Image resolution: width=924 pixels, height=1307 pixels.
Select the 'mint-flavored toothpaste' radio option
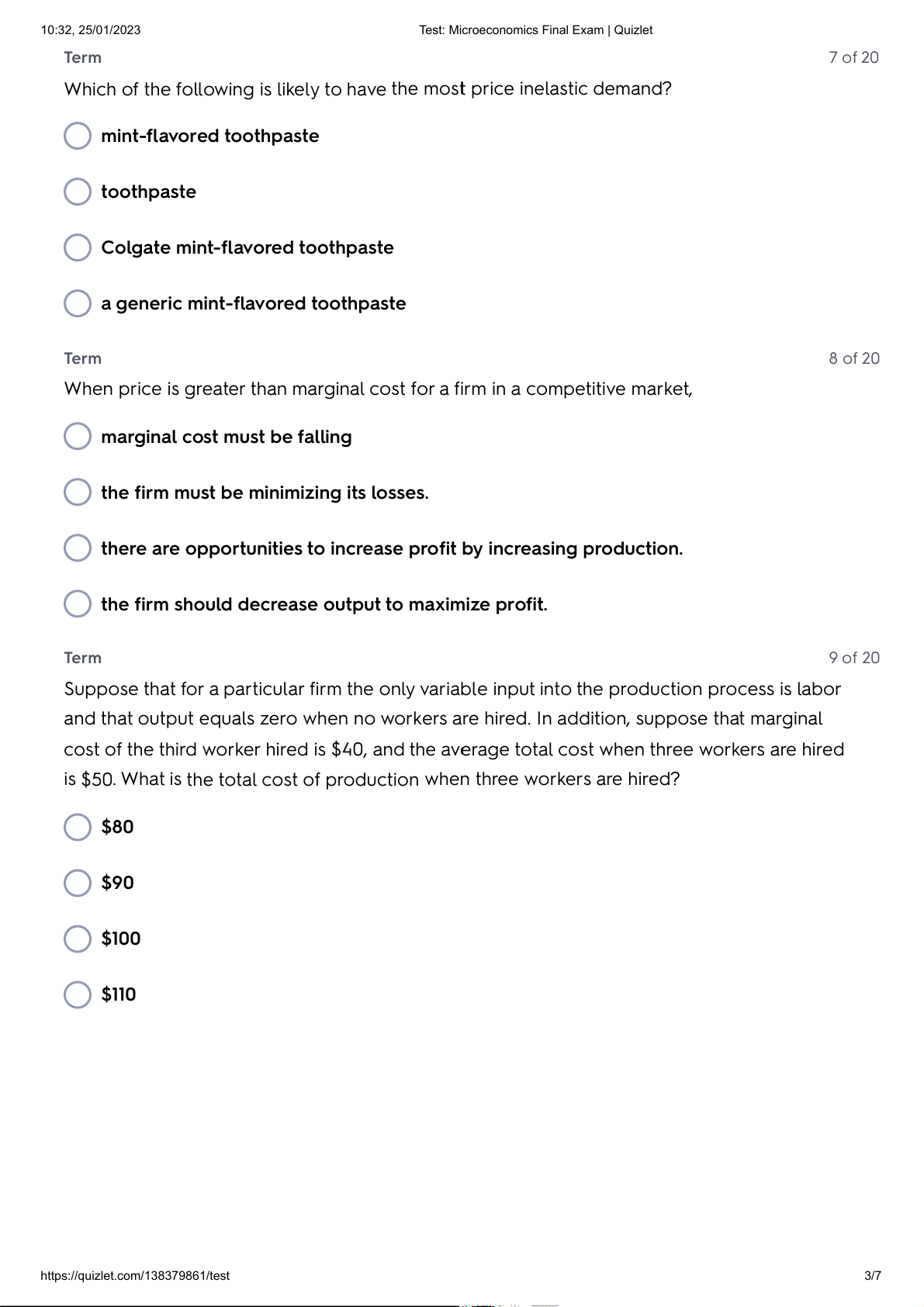pos(78,136)
